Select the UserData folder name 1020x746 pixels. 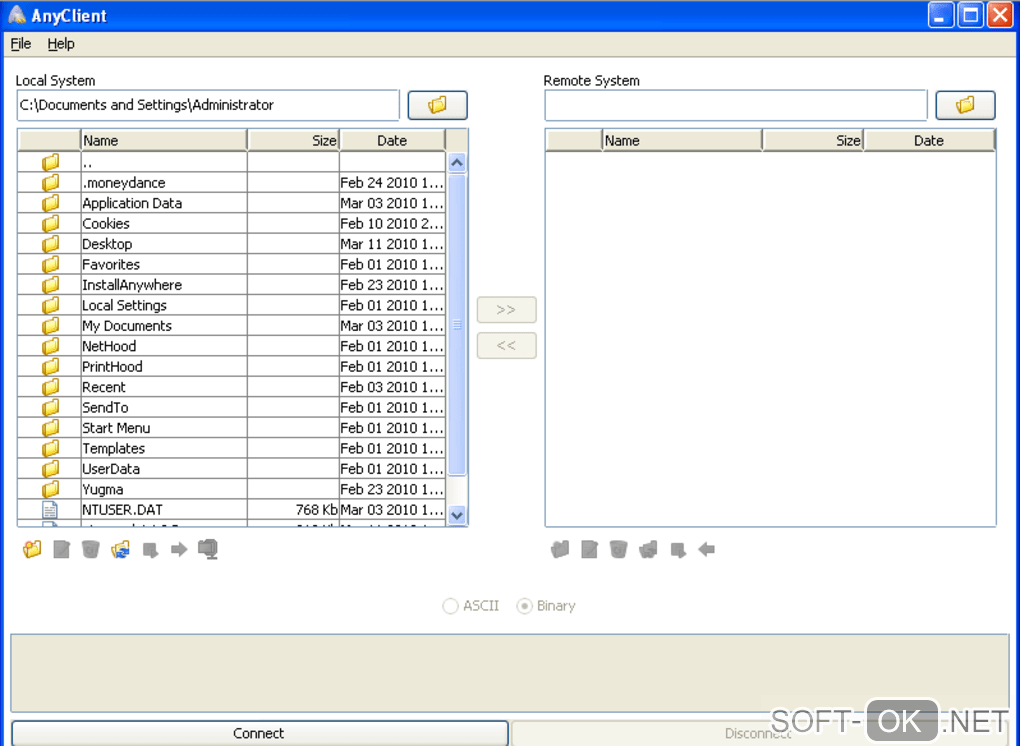(x=111, y=469)
